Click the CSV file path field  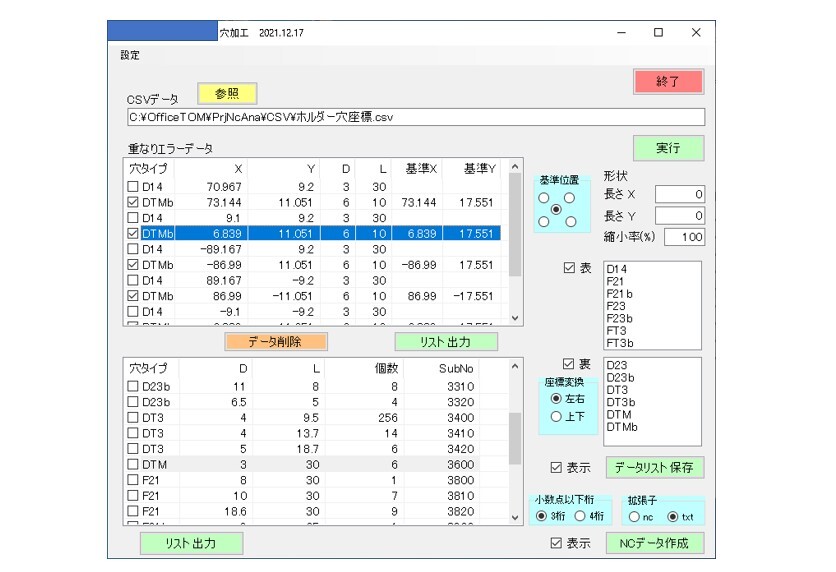coord(415,117)
